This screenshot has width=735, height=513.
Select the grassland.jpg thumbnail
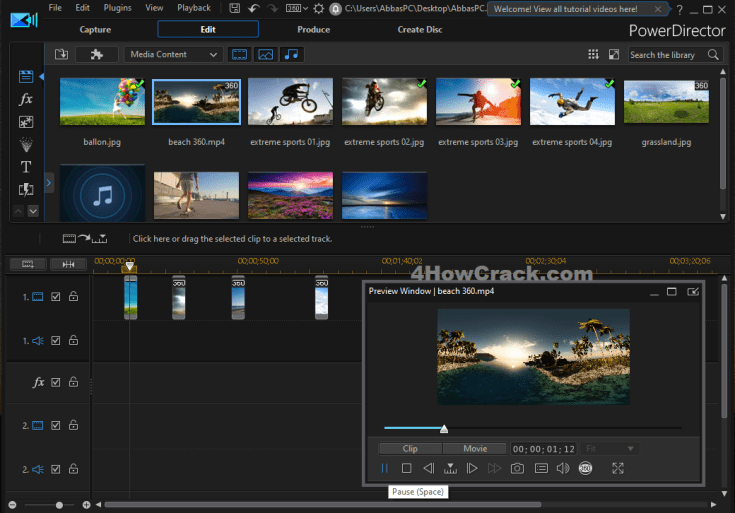click(666, 101)
